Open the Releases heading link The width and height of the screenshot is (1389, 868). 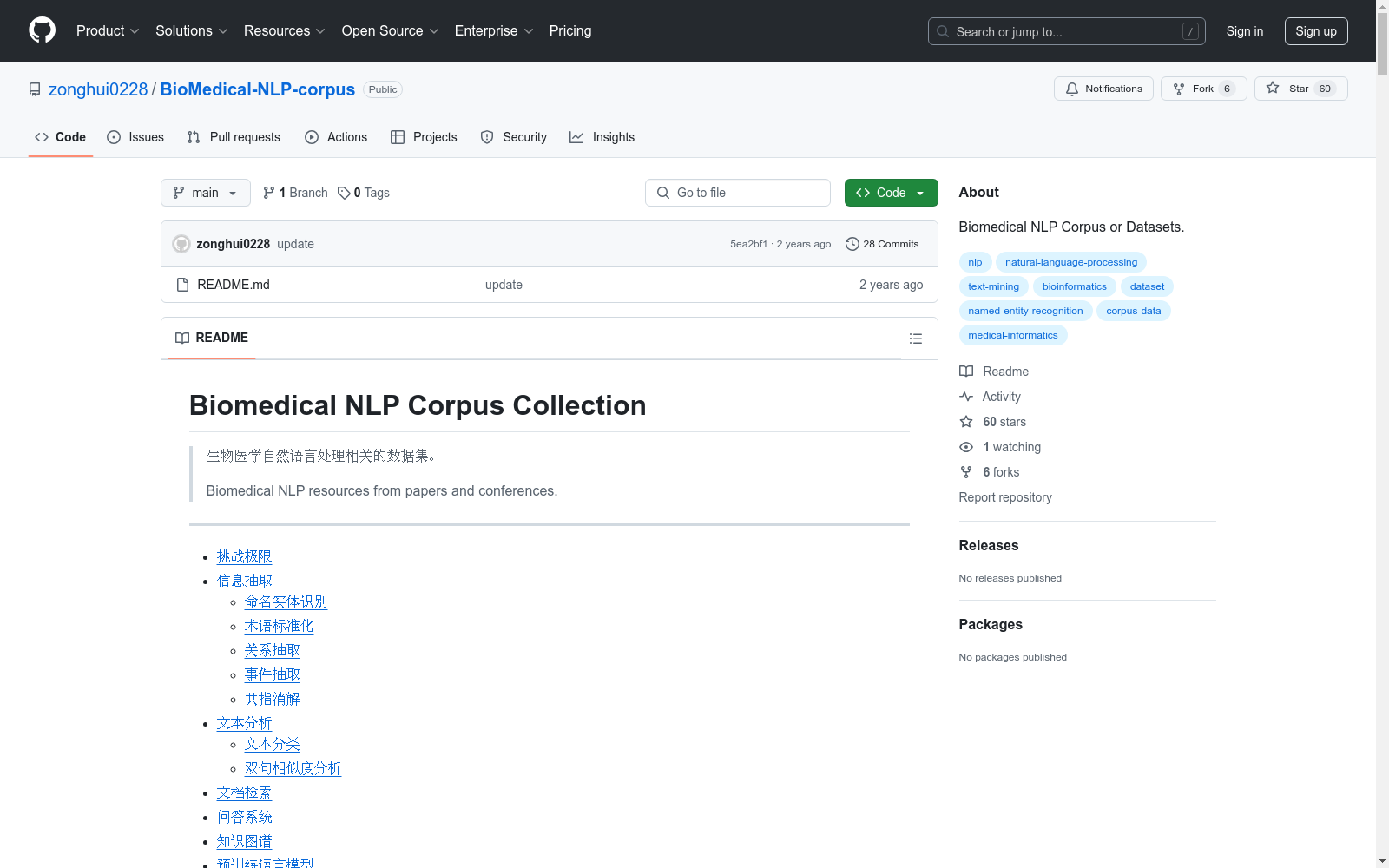[x=988, y=545]
